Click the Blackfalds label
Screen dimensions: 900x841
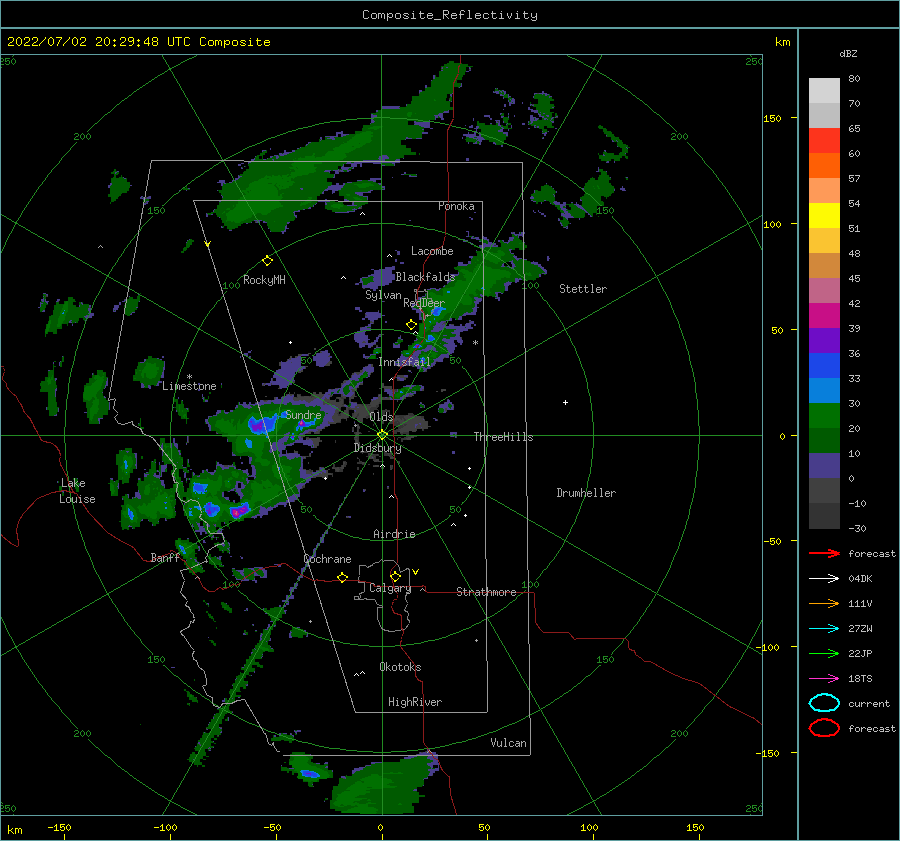[425, 277]
